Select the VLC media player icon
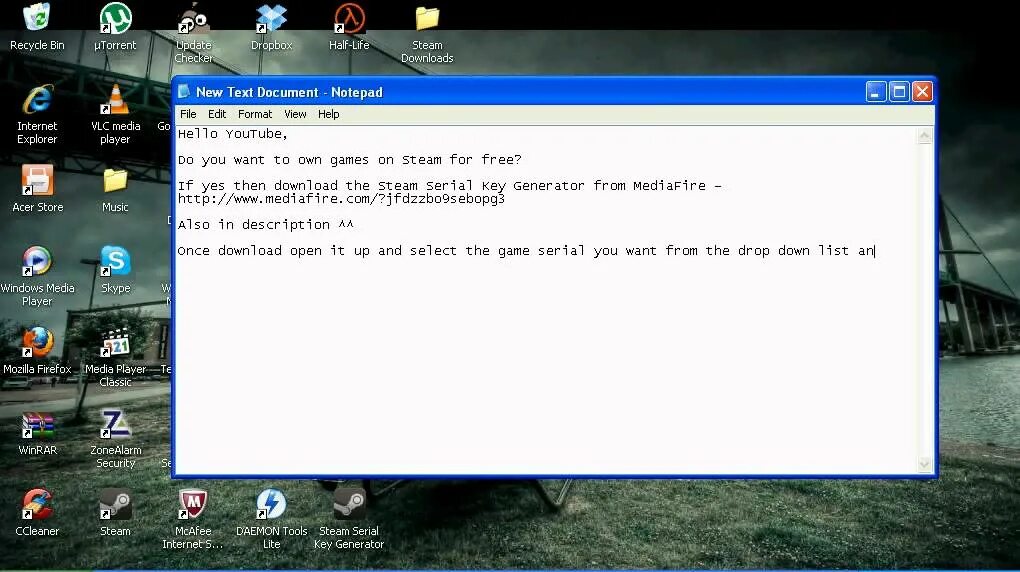This screenshot has width=1020, height=572. pos(115,115)
